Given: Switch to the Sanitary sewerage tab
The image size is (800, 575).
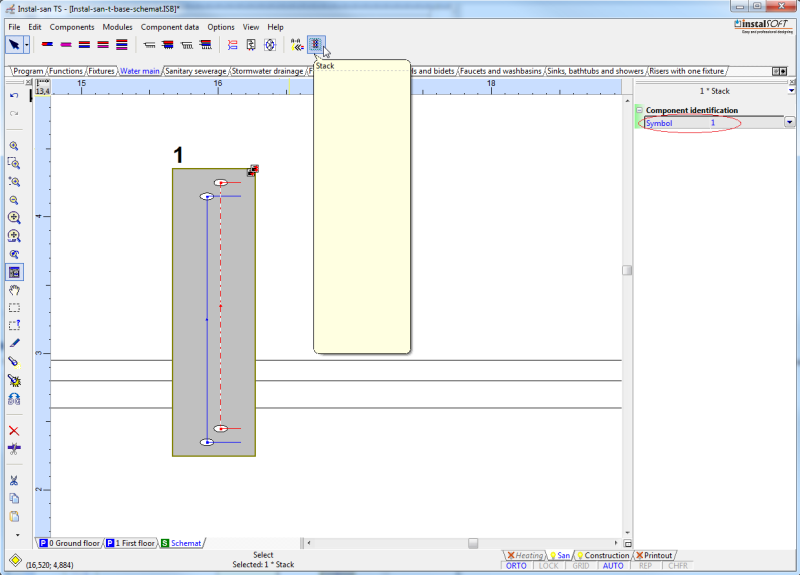Looking at the screenshot, I should [195, 71].
